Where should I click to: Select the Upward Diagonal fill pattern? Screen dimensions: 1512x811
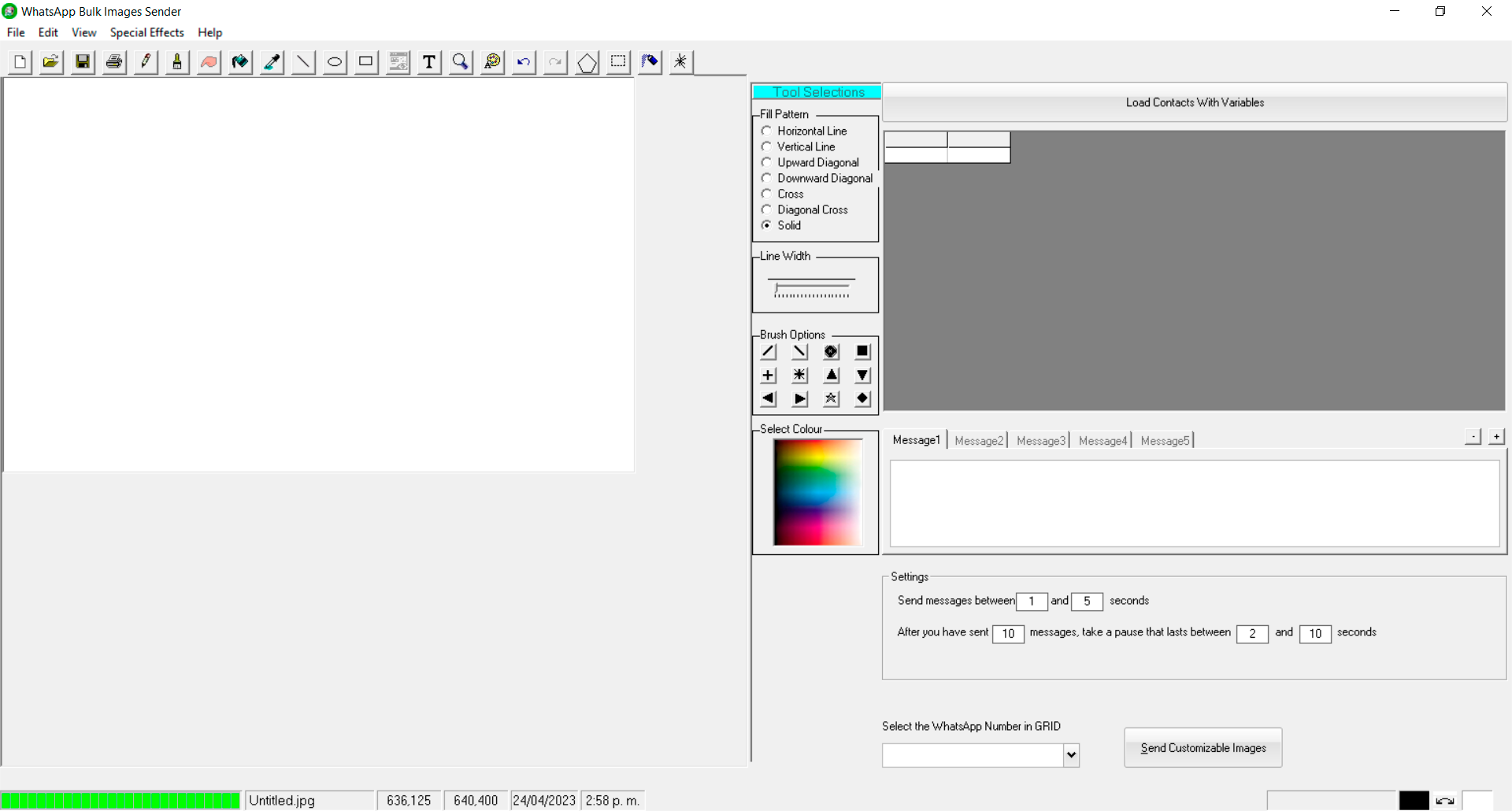point(810,162)
